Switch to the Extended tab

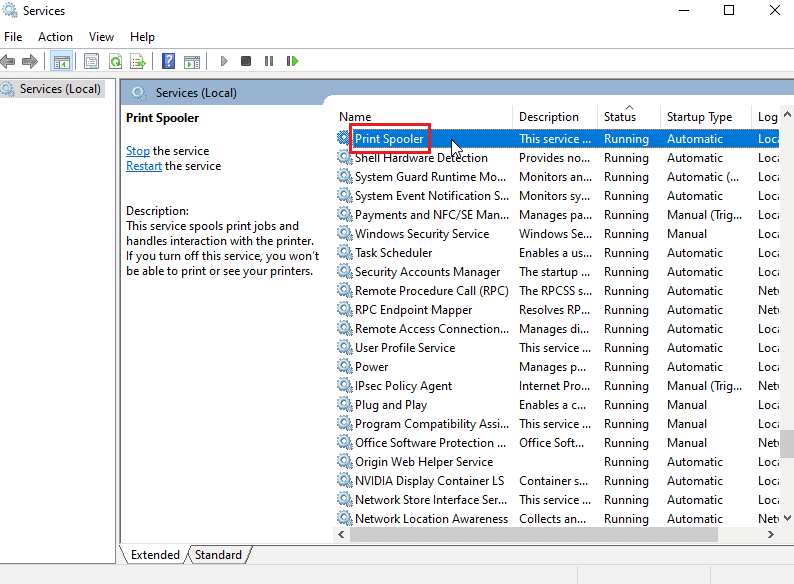[155, 555]
